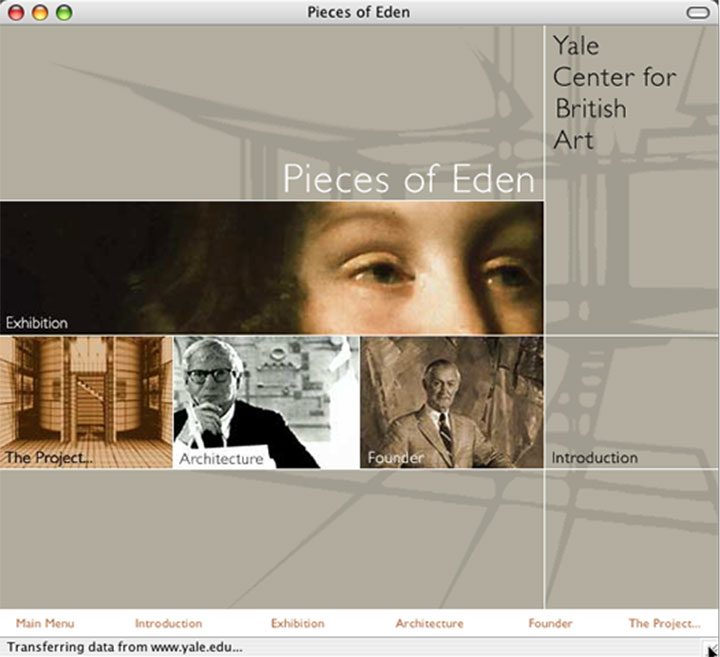Open the Introduction panel label

click(x=594, y=458)
